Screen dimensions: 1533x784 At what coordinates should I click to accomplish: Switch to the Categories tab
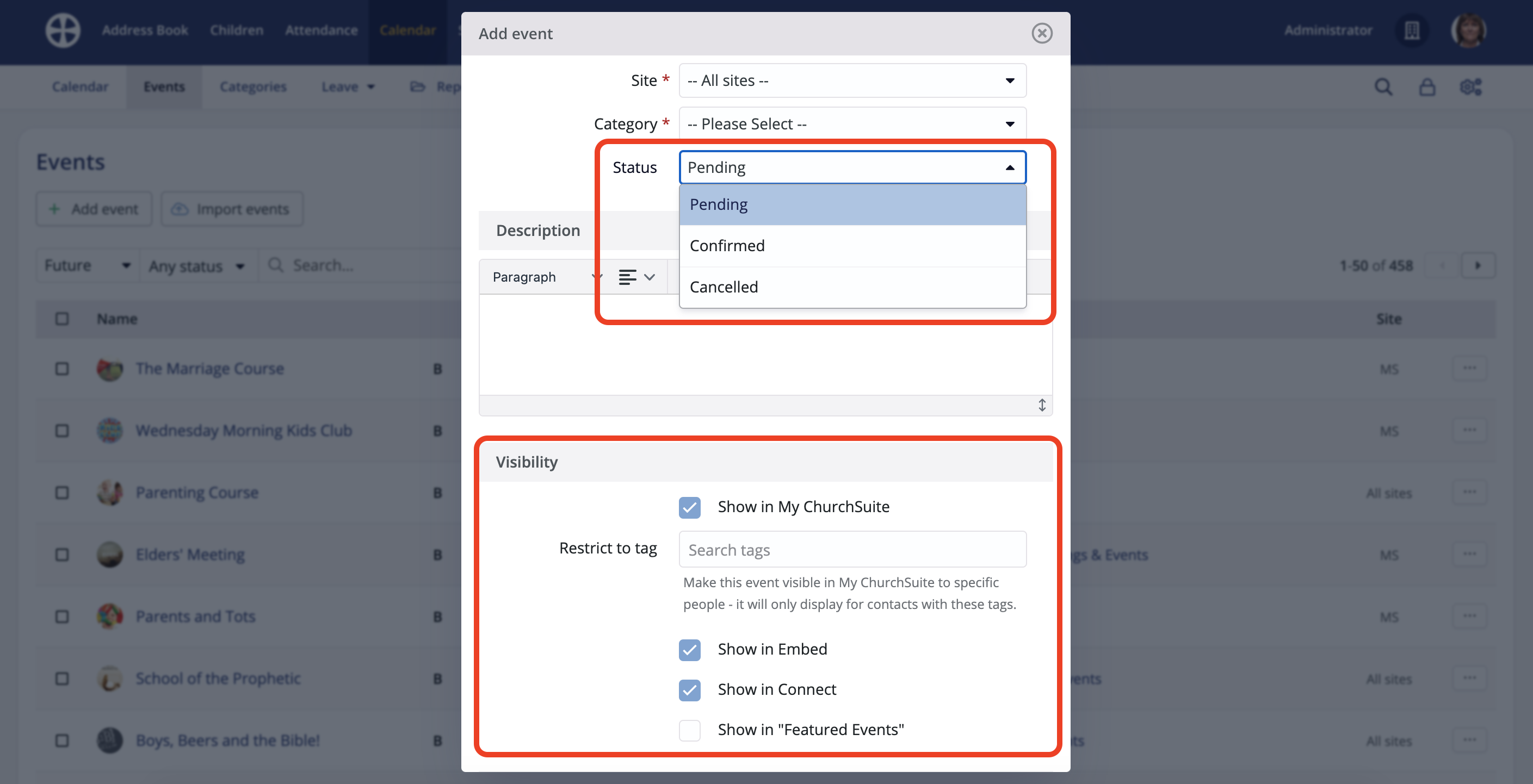(x=253, y=86)
